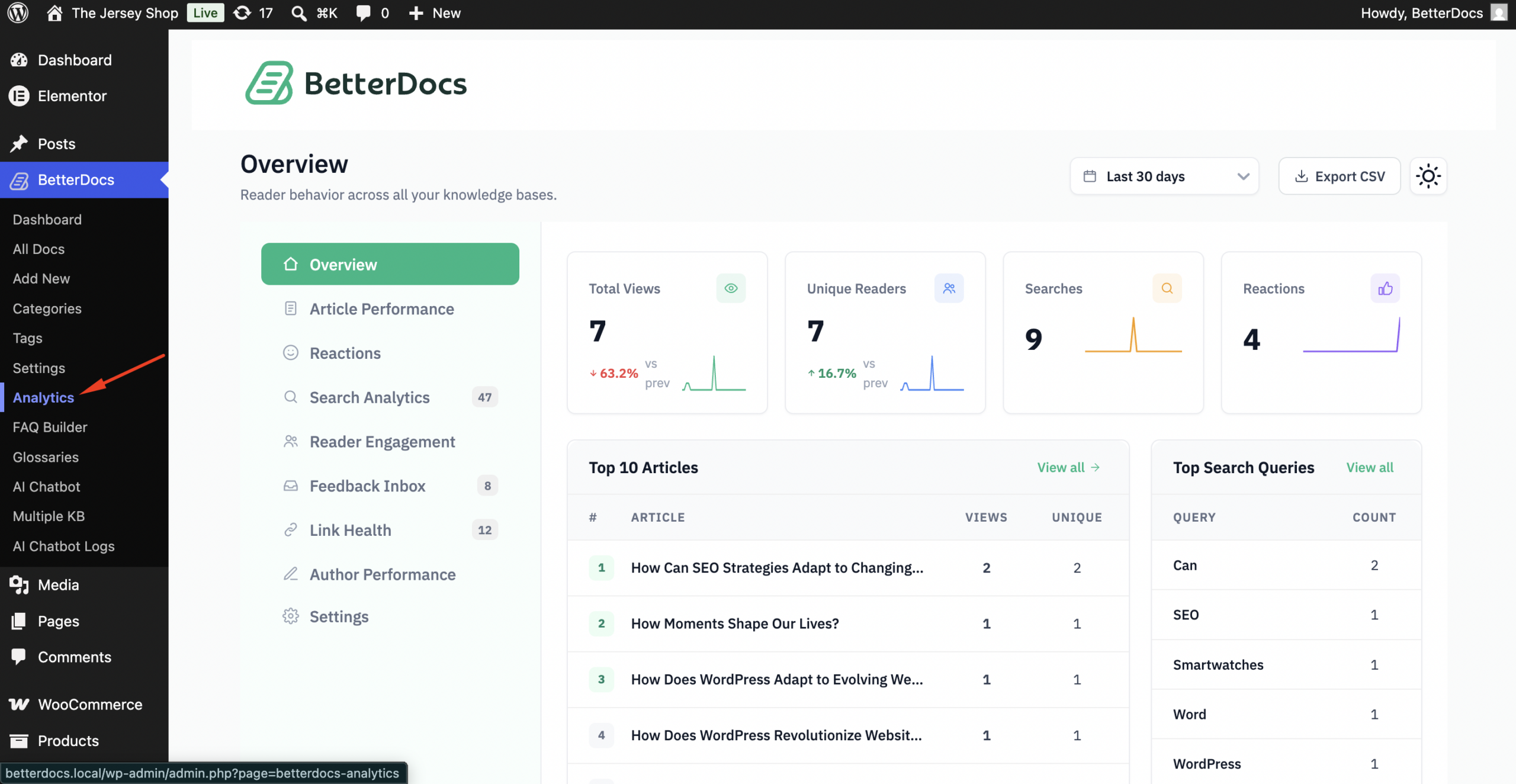Click the UNIQUE column header

pos(1077,517)
